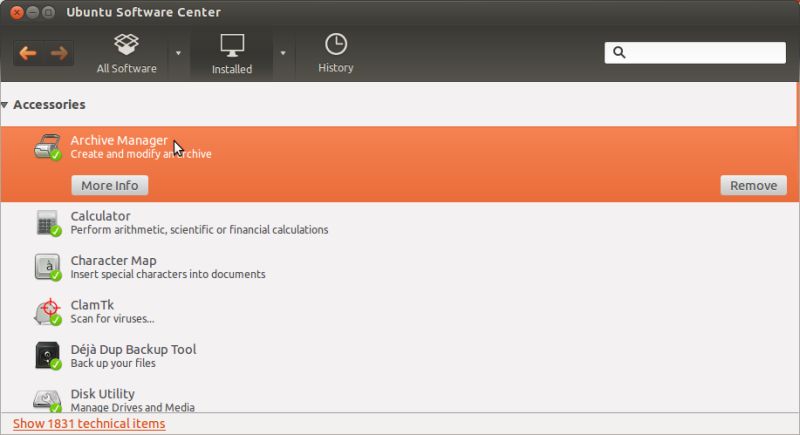Open the All Software dropdown arrow

click(x=178, y=53)
